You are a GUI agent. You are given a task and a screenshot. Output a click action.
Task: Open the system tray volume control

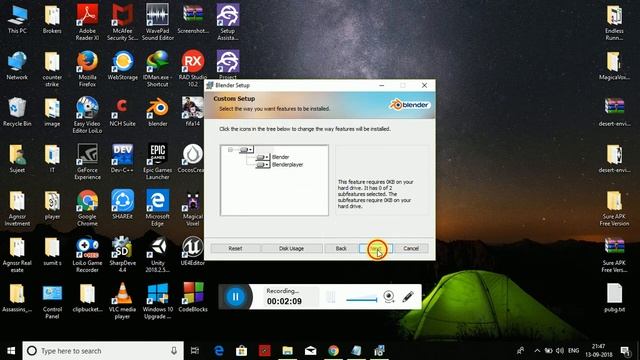[560, 351]
